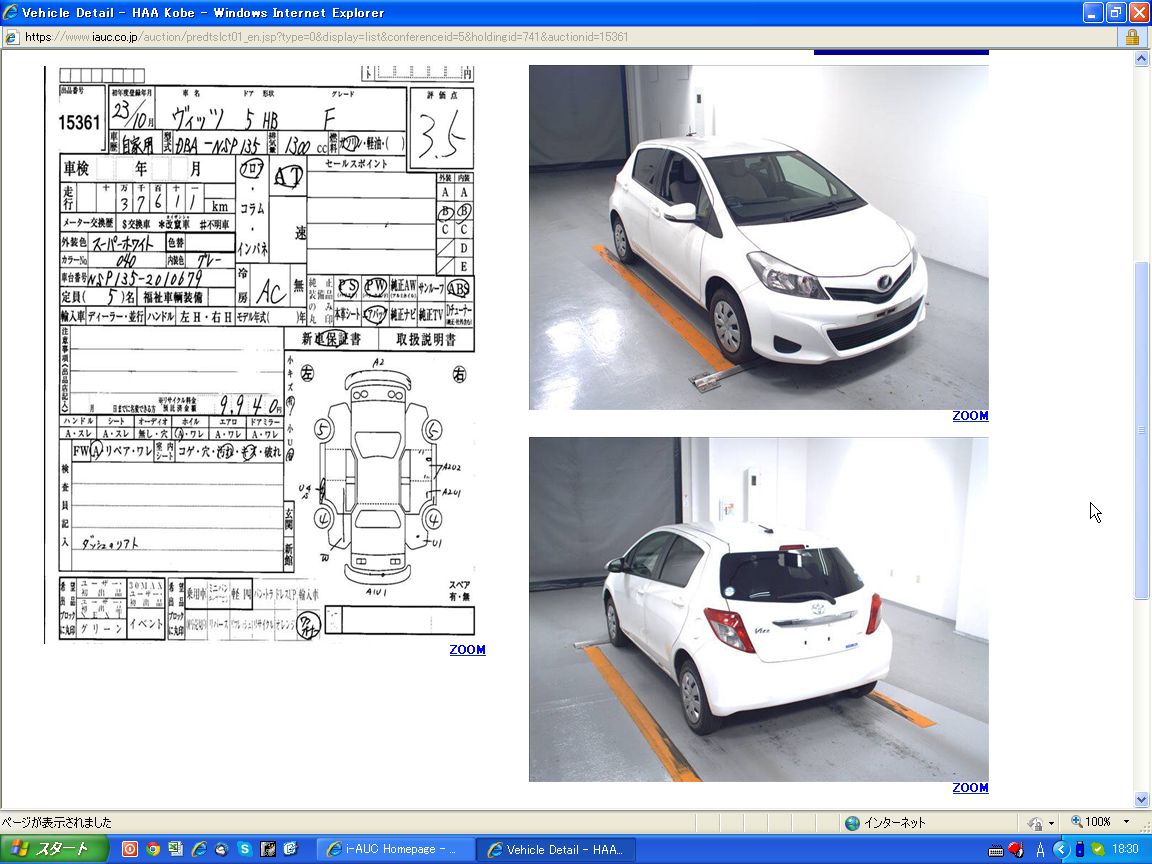
Task: Click the USB safely remove tray icon
Action: pos(1079,849)
